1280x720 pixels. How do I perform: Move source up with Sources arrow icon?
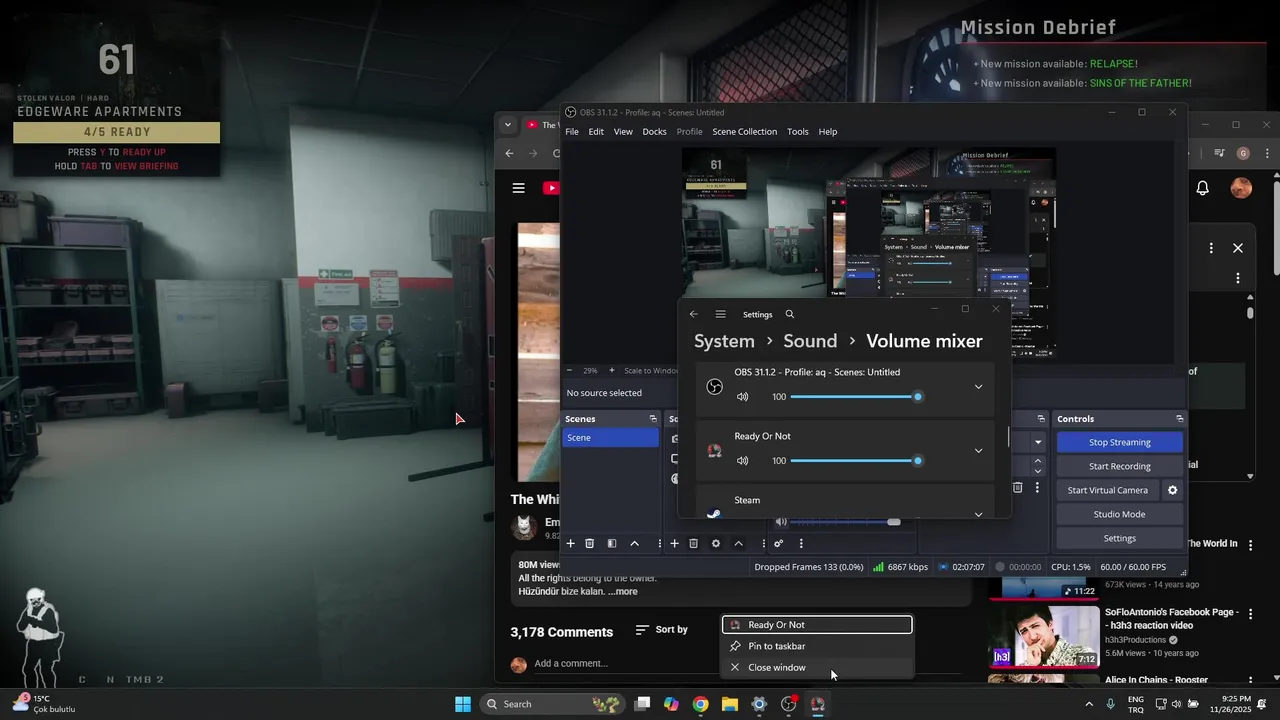tap(738, 543)
